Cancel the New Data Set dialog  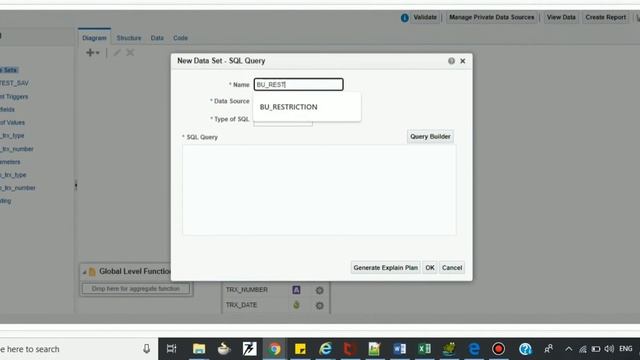pyautogui.click(x=452, y=268)
